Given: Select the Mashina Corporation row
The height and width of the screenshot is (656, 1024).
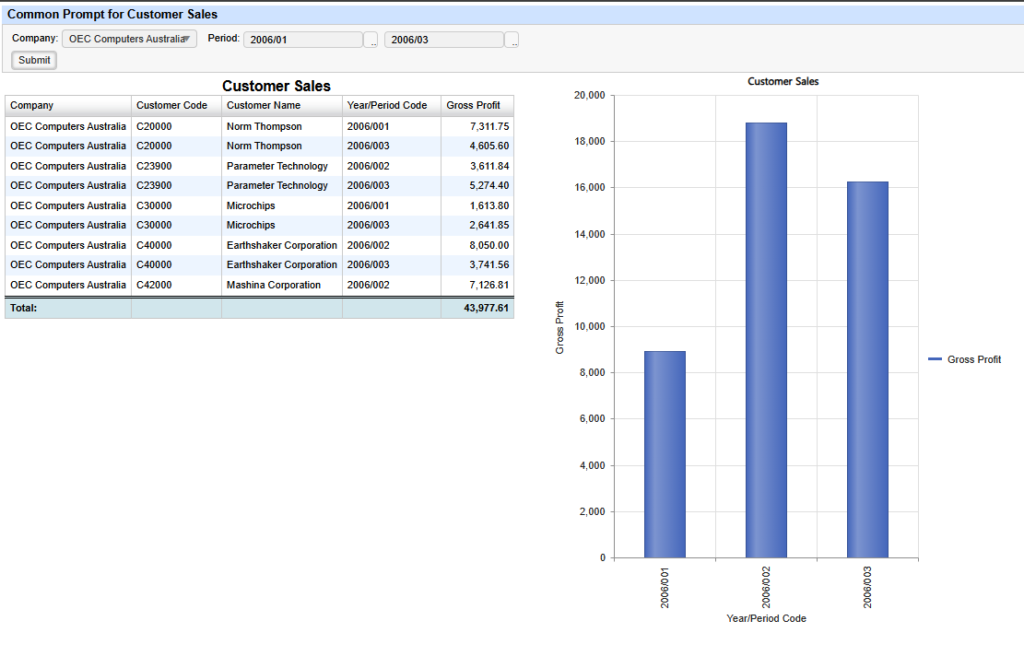Looking at the screenshot, I should (259, 285).
